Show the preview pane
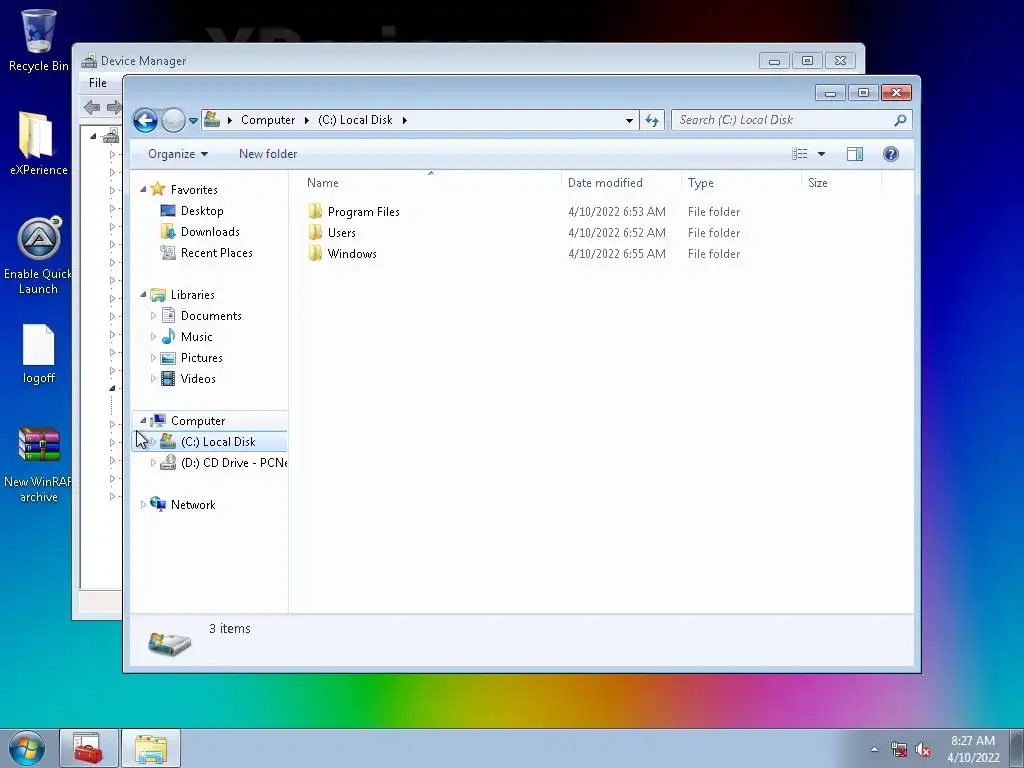The height and width of the screenshot is (768, 1024). click(855, 154)
